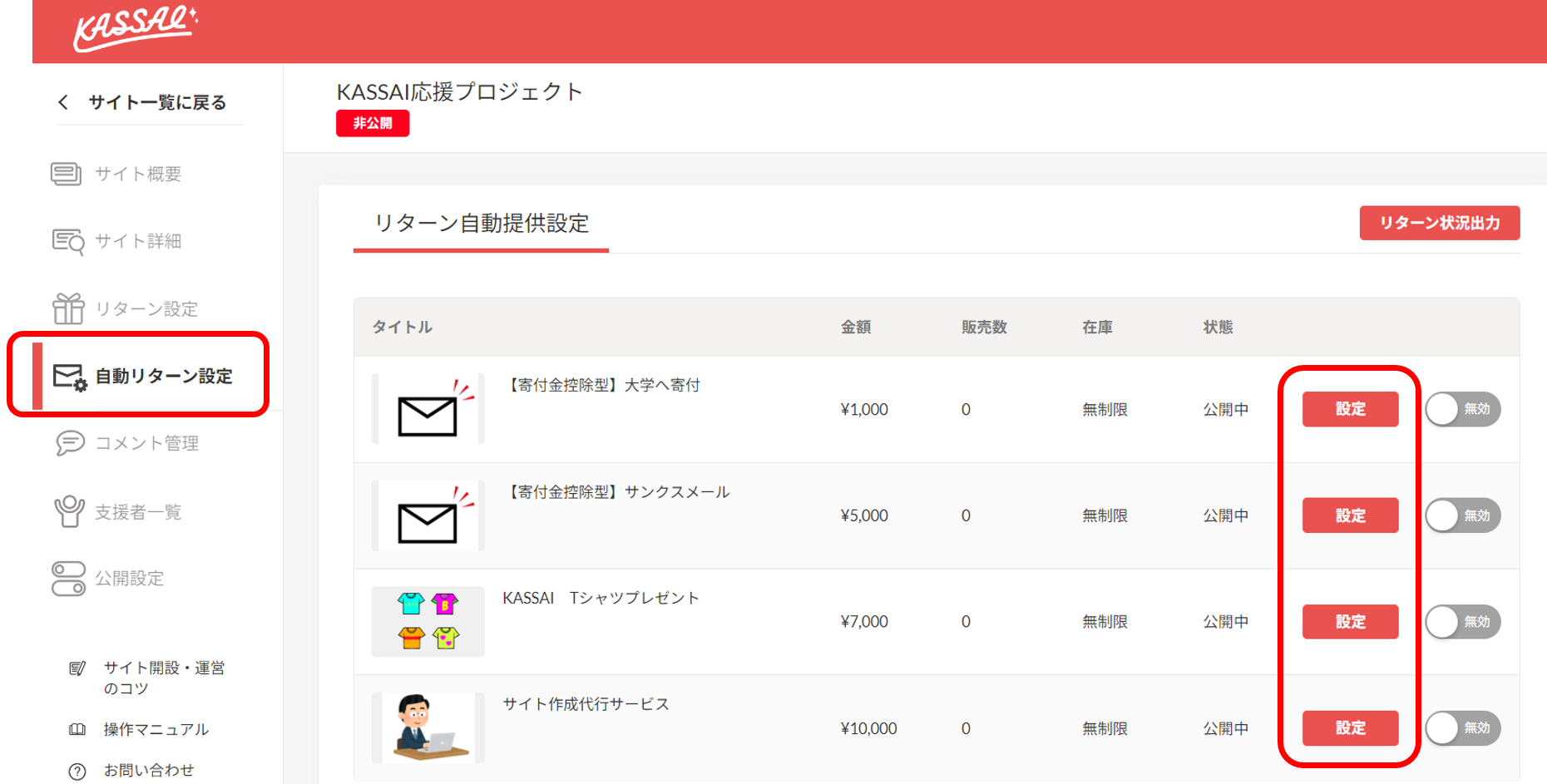Open サイト開設・運営のコツ pencil icon
This screenshot has width=1547, height=784.
pos(77,668)
